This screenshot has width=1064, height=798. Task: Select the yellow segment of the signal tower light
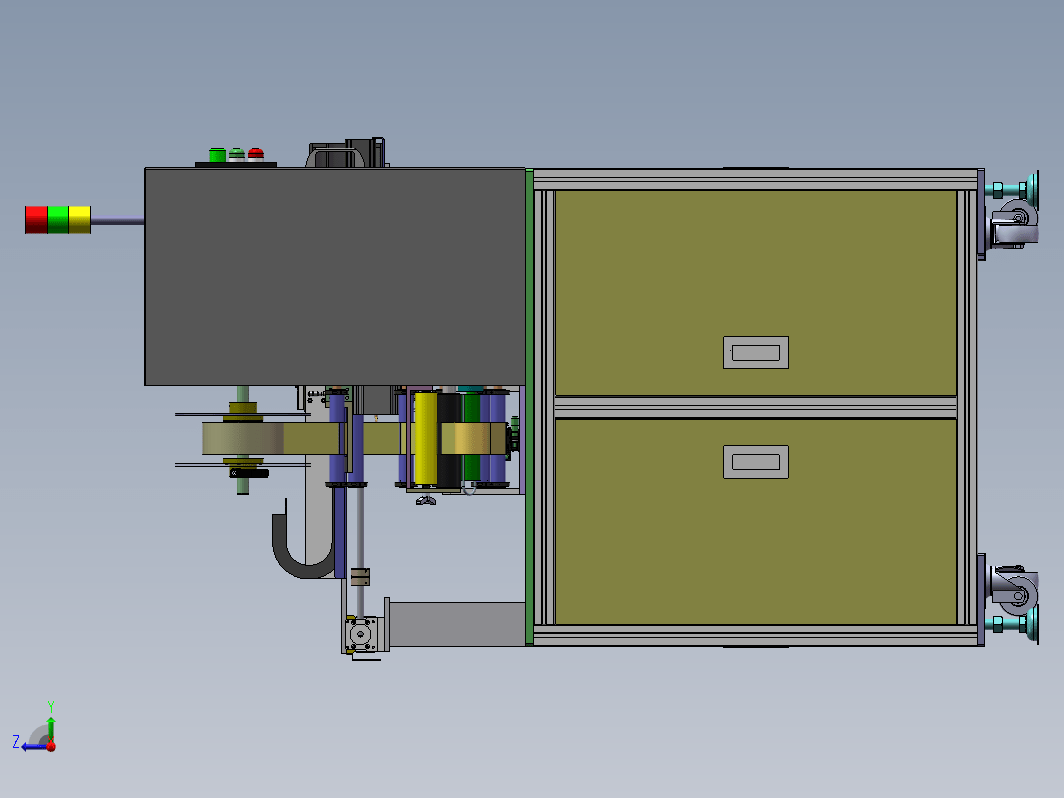[80, 220]
